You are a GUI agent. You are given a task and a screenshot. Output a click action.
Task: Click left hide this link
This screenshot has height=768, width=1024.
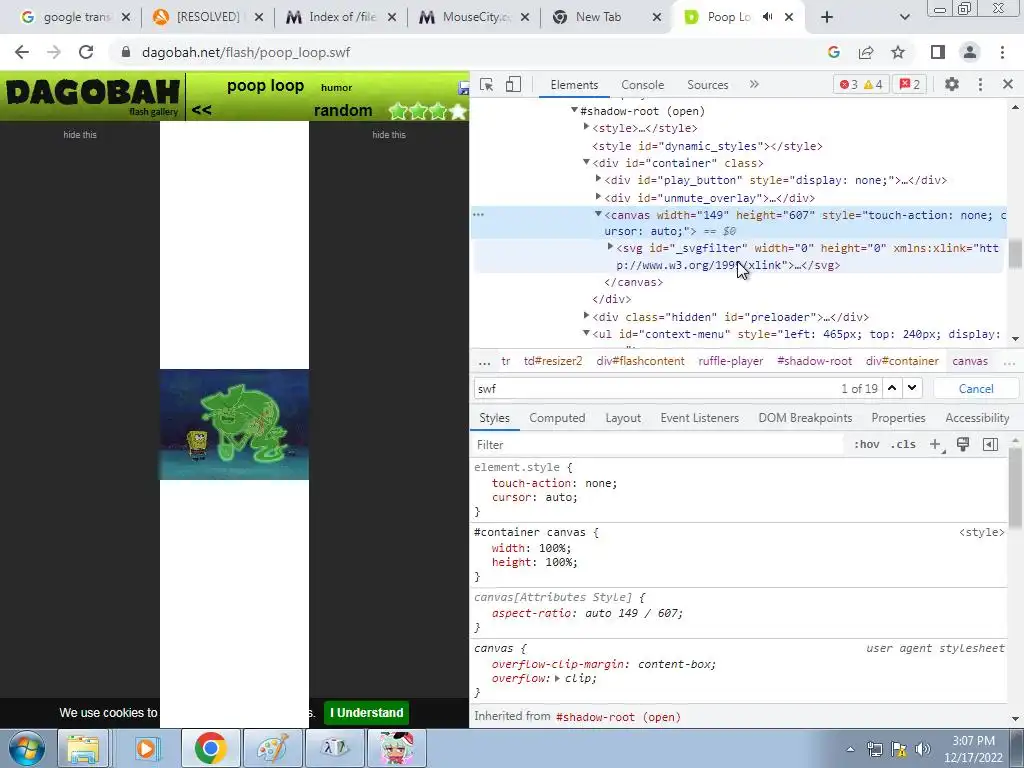pos(80,135)
